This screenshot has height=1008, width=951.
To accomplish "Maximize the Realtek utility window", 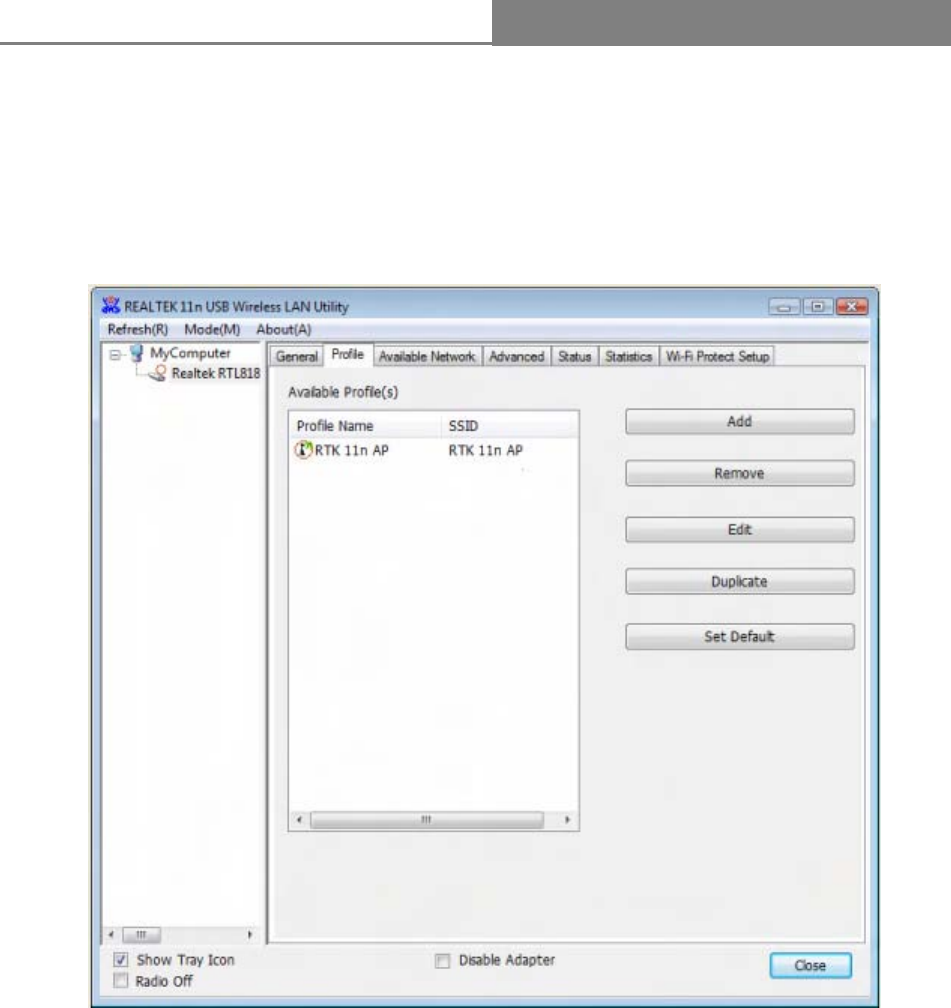I will (818, 307).
